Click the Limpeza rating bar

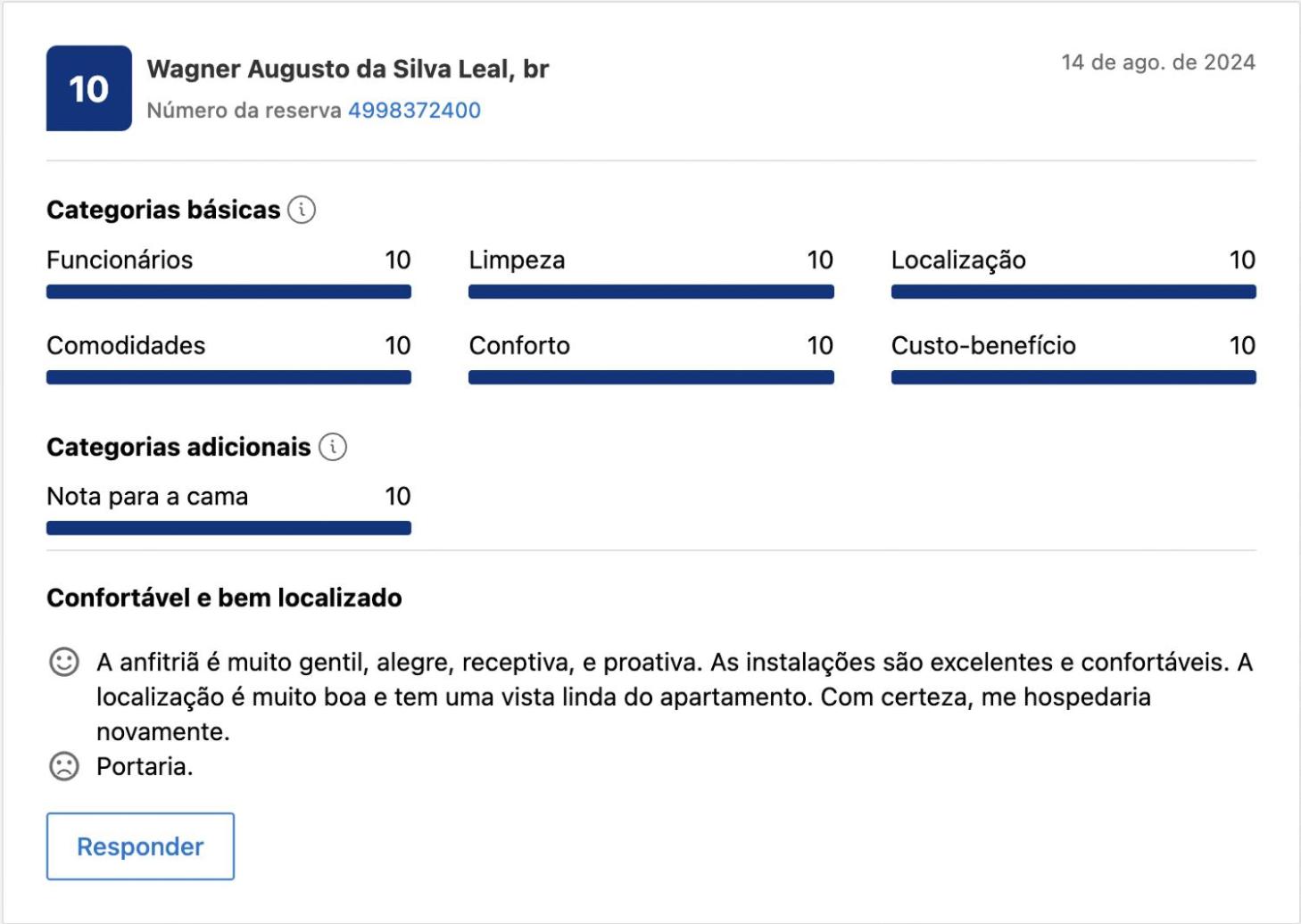650,292
